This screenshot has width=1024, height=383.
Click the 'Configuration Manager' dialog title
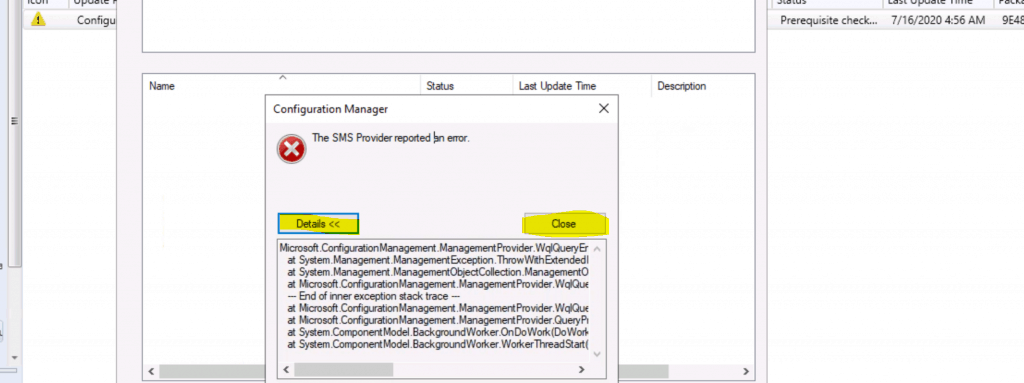coord(330,109)
